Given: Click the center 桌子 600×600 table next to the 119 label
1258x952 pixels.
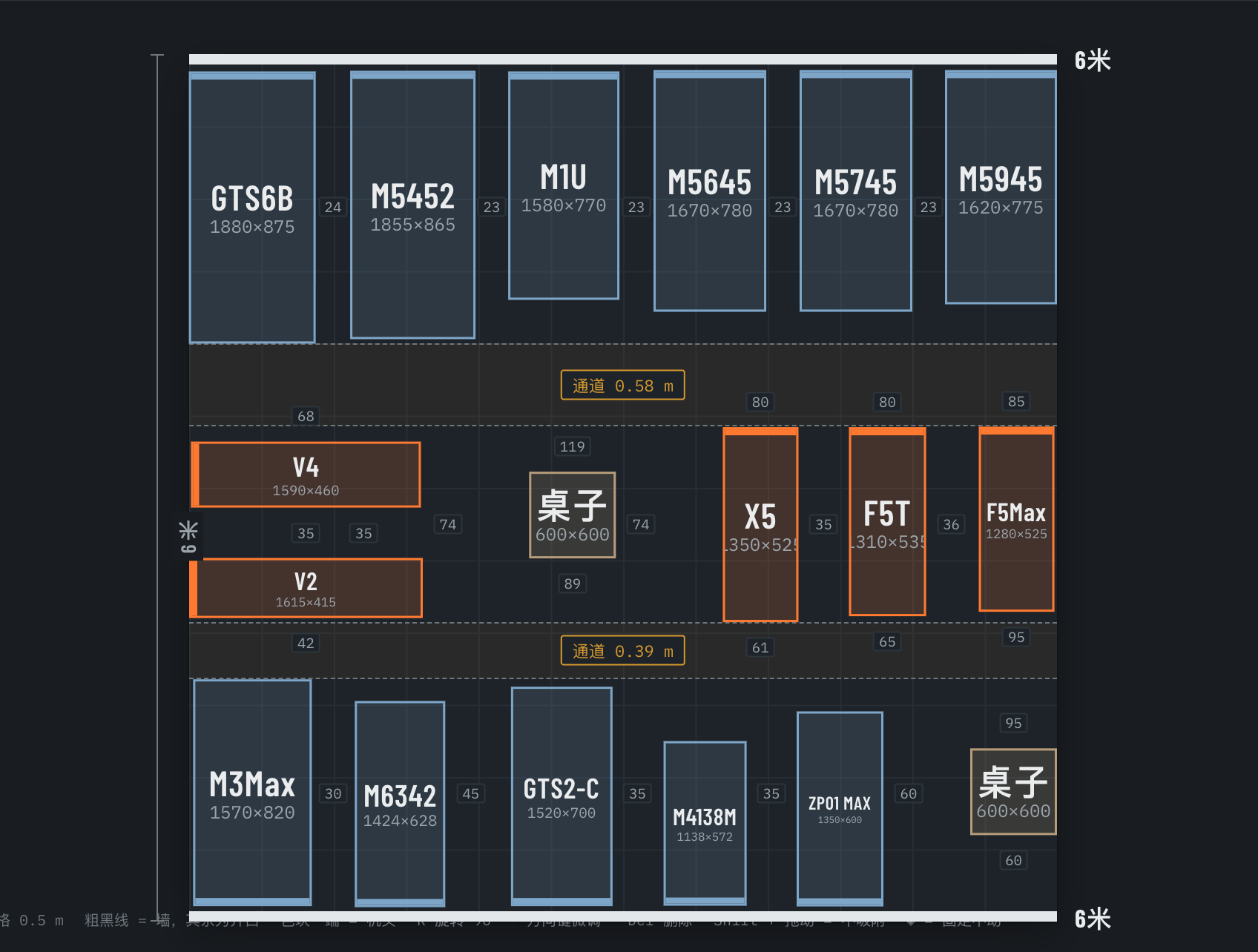Looking at the screenshot, I should (573, 515).
